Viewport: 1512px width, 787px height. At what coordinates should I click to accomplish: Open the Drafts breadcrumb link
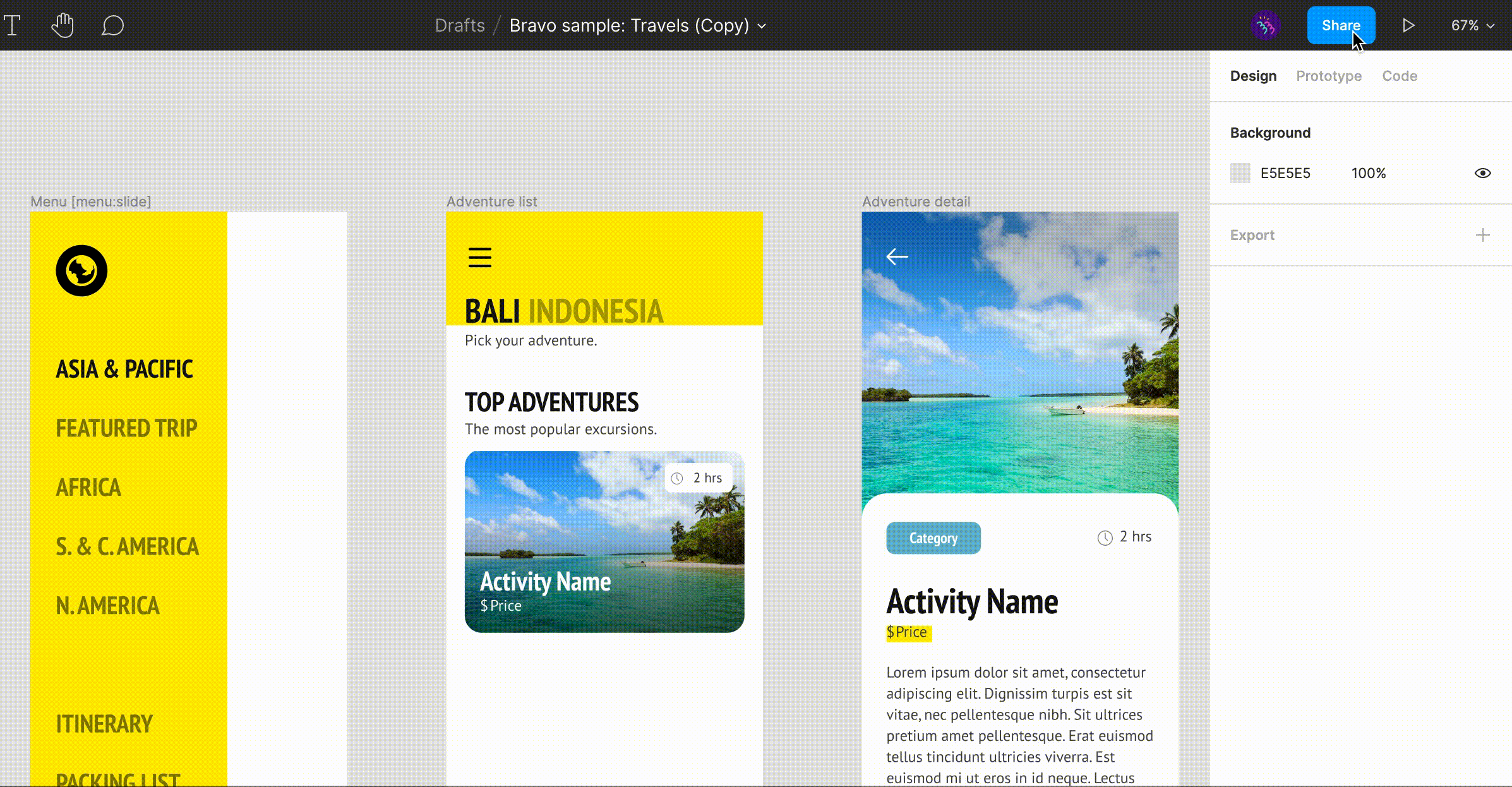point(460,25)
